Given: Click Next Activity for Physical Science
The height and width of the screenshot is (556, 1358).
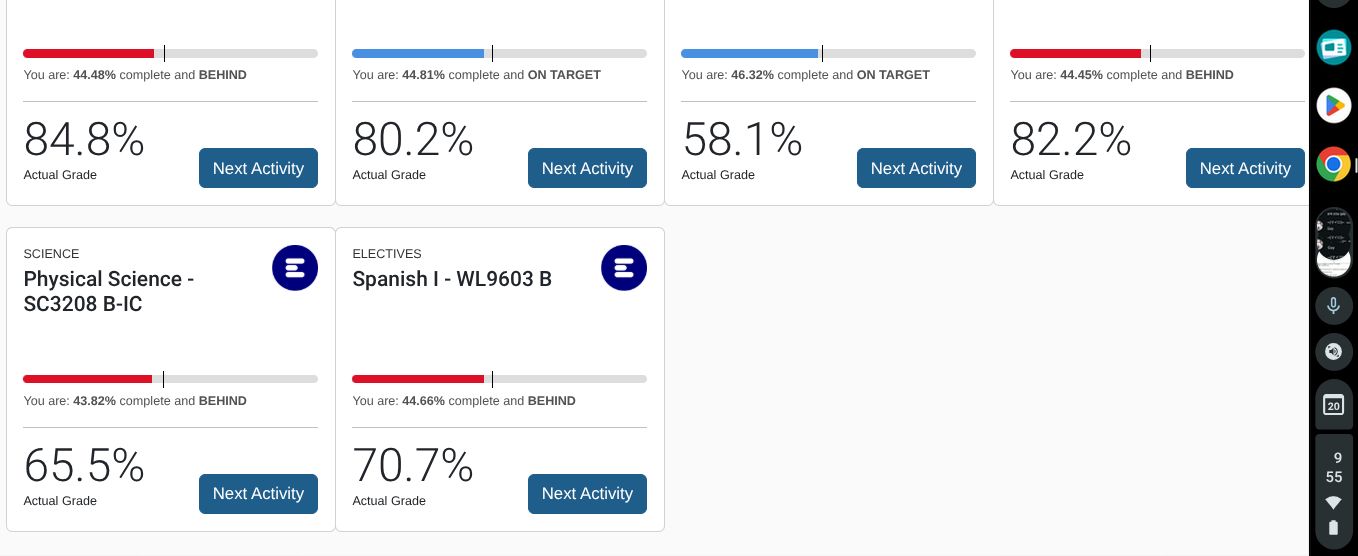Looking at the screenshot, I should pyautogui.click(x=258, y=494).
